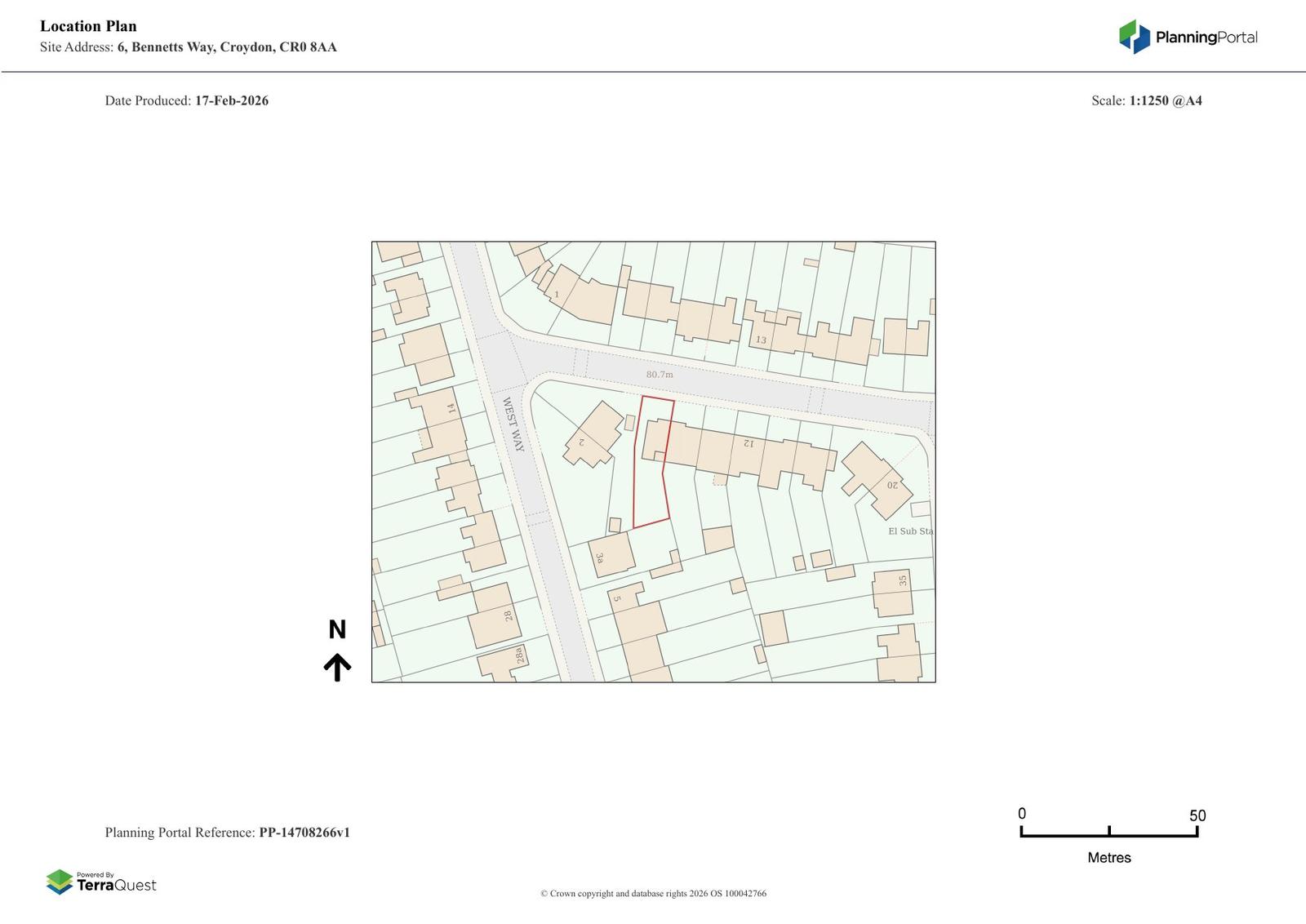Screen dimensions: 1306x924
Task: Click the TerraQuest logo icon
Action: (60, 882)
